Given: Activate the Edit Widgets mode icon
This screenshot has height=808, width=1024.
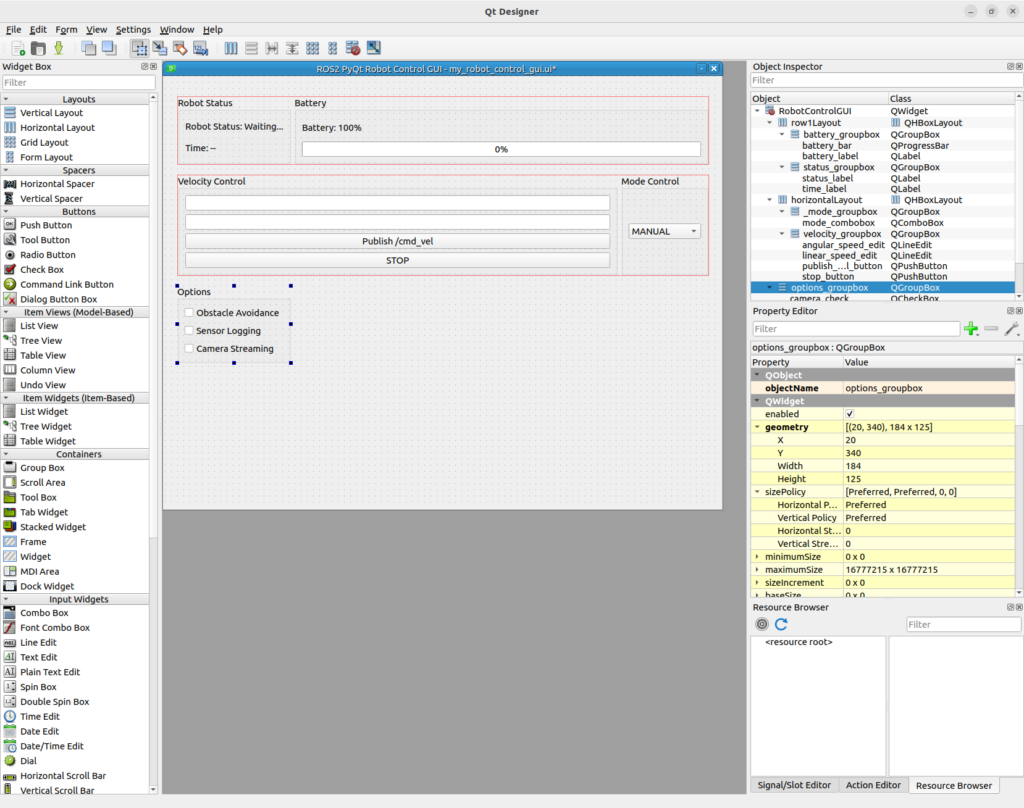Looking at the screenshot, I should click(x=139, y=48).
